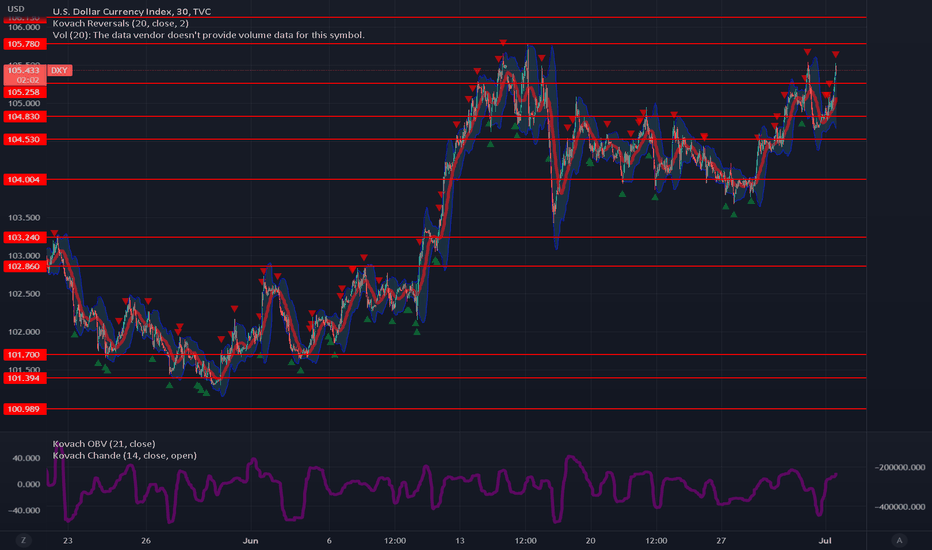The width and height of the screenshot is (932, 550).
Task: Click the 20 date label on time axis
Action: [590, 540]
